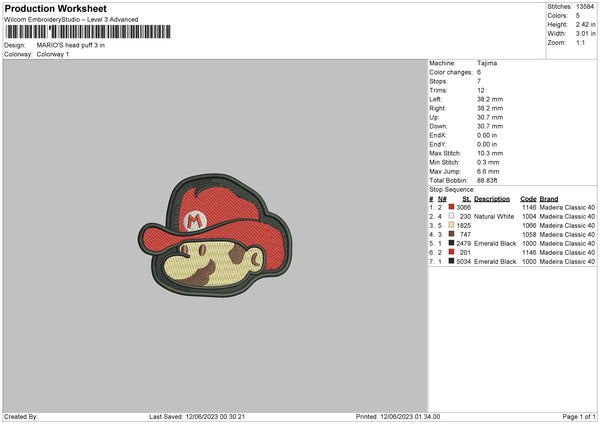Click the 'Colorway 1' value
The width and height of the screenshot is (600, 424).
pos(53,54)
